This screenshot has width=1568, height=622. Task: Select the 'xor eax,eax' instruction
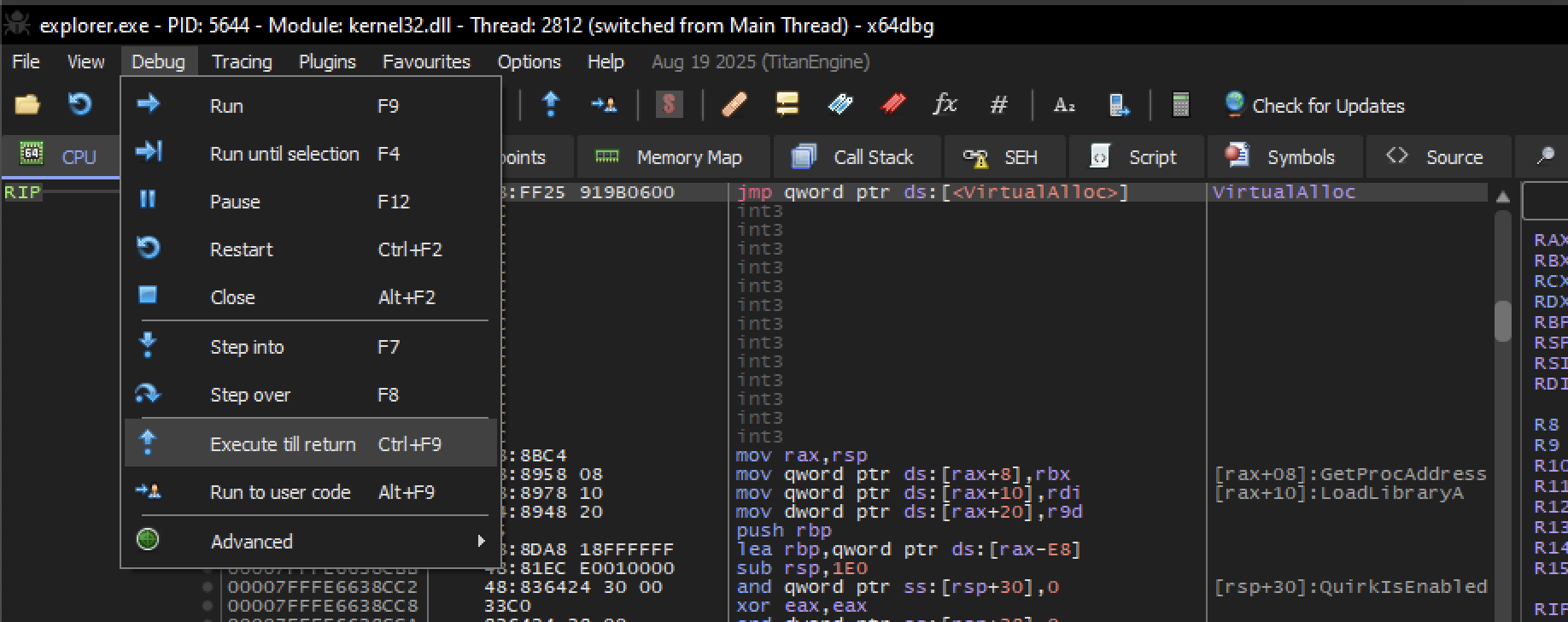pos(801,606)
